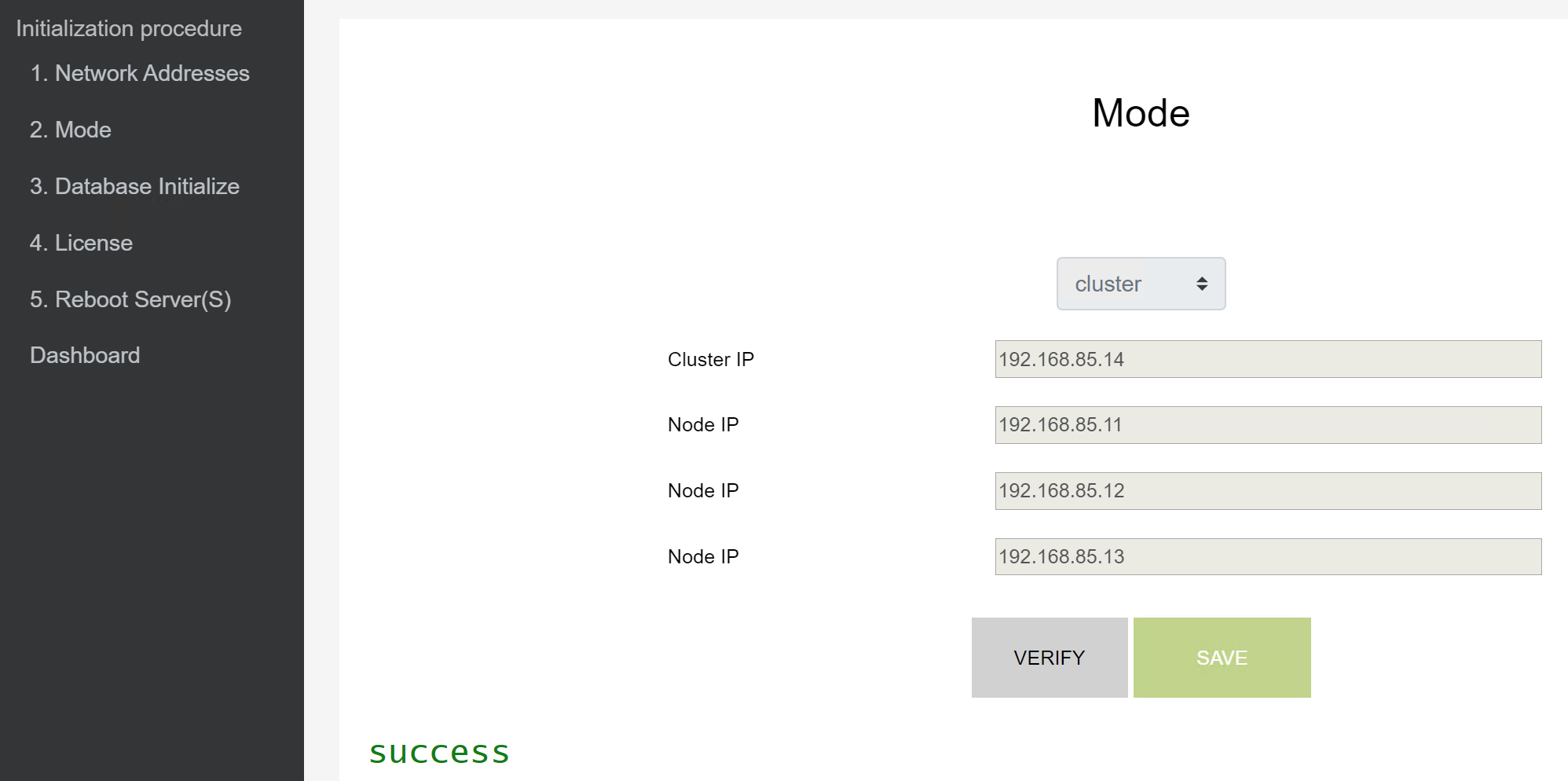Screen dimensions: 1568x781
Task: Open the Reboot Server(S) step
Action: point(130,299)
